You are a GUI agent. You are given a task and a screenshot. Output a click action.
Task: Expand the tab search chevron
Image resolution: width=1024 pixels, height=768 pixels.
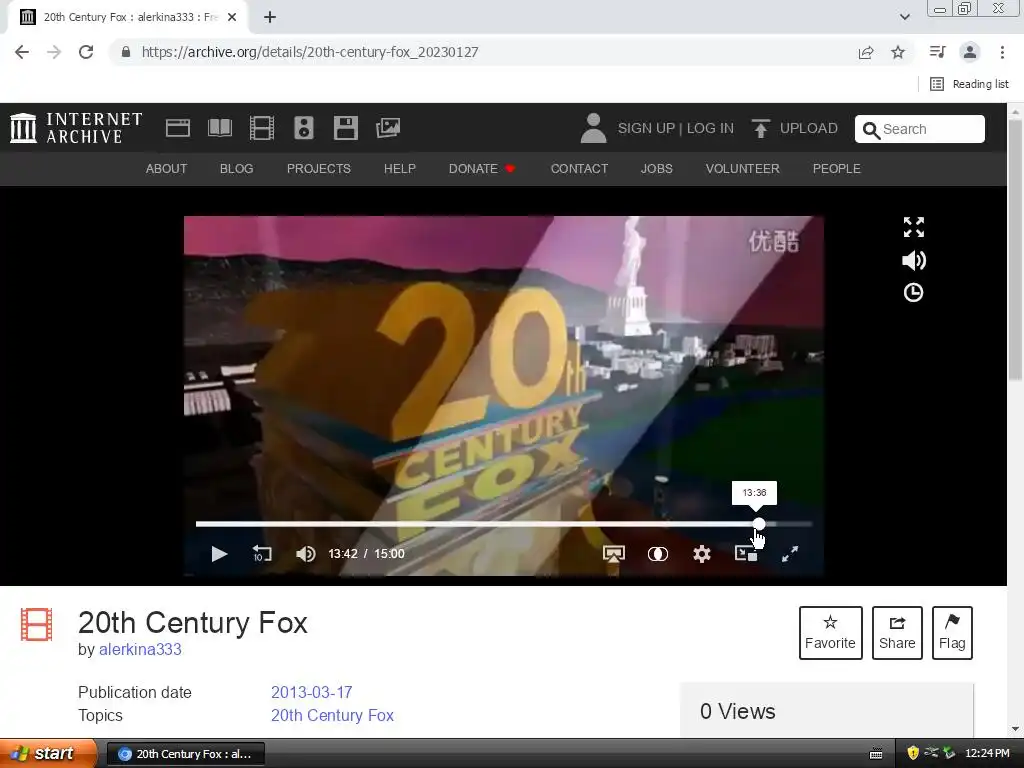tap(904, 18)
